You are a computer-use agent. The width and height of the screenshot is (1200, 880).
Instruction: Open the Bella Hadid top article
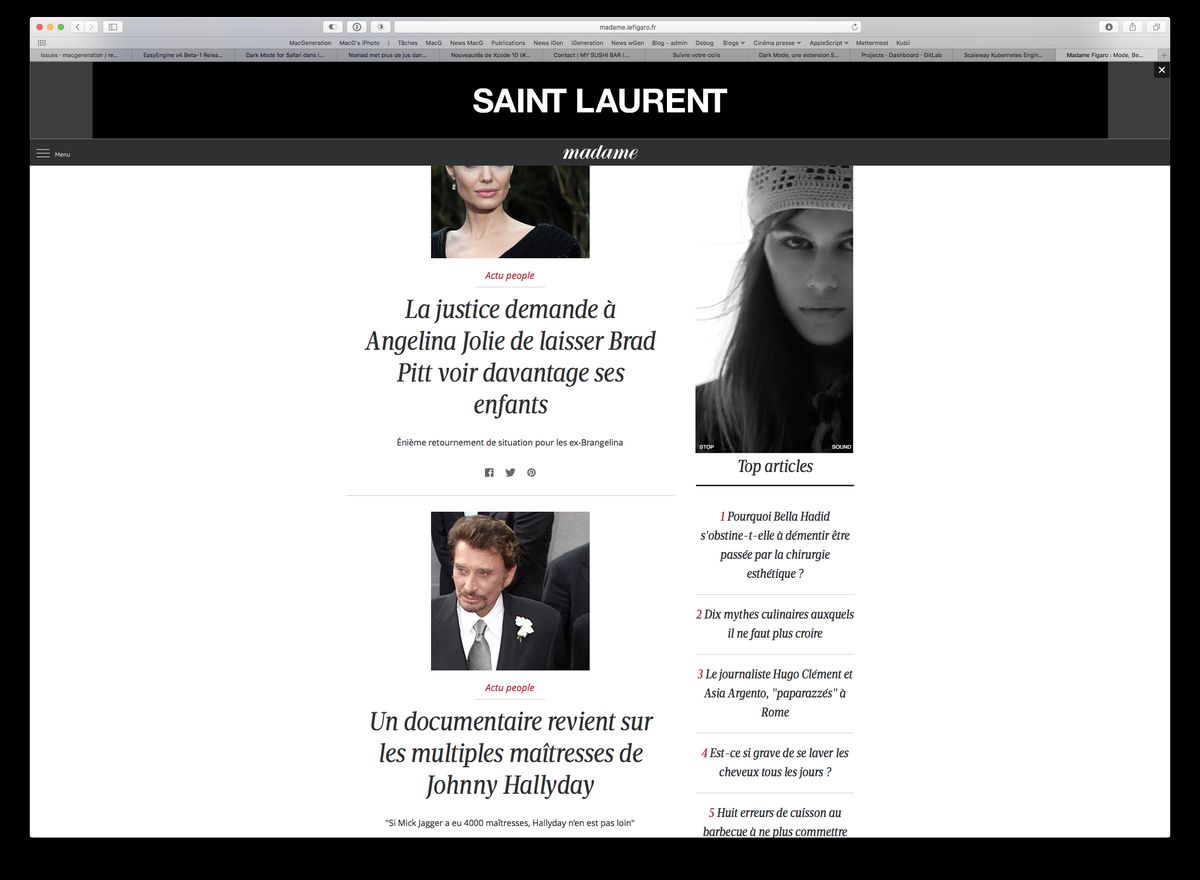tap(775, 545)
